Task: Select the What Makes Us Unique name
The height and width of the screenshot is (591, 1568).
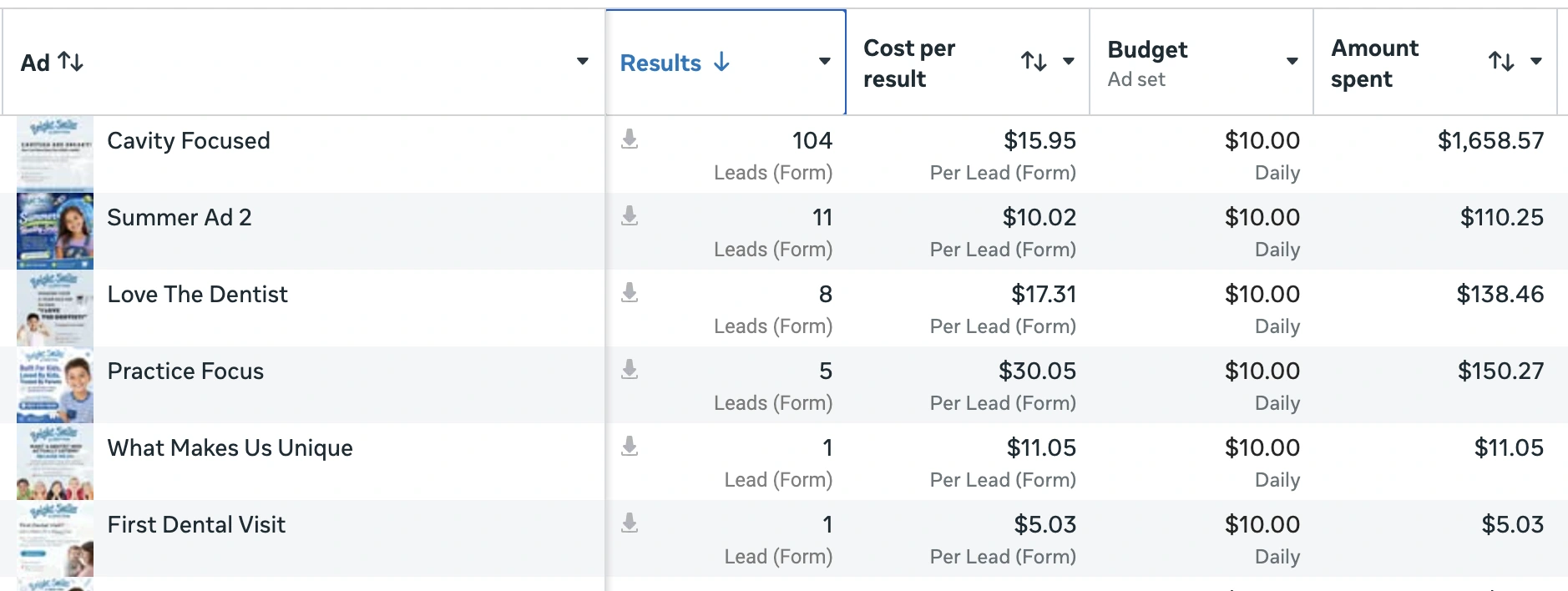Action: tap(230, 448)
